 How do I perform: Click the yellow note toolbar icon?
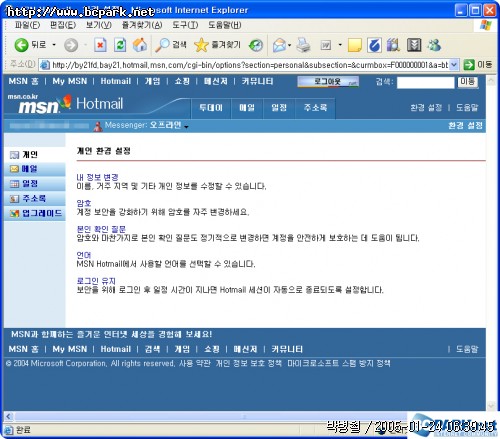click(355, 45)
